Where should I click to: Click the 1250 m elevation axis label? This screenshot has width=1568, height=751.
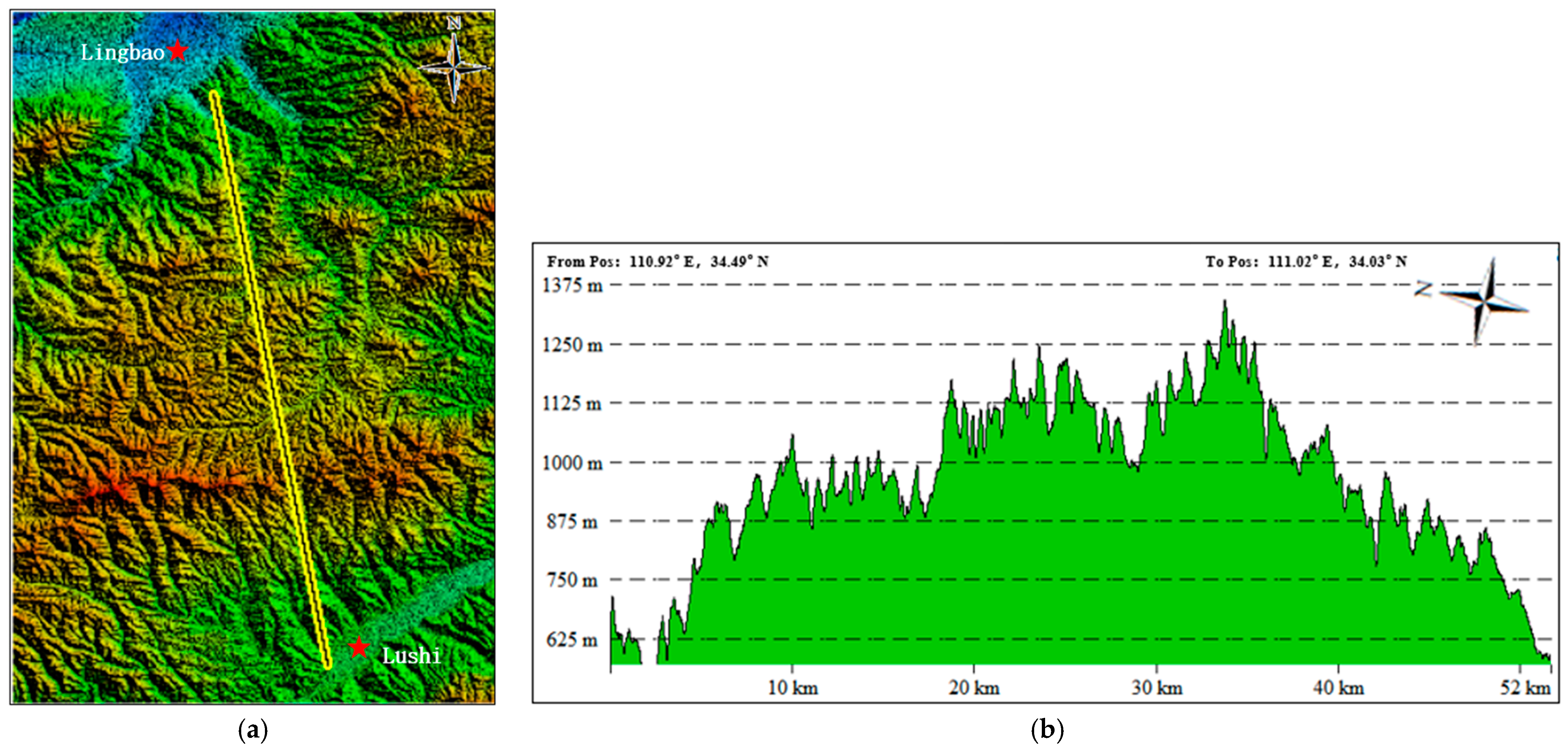(572, 345)
